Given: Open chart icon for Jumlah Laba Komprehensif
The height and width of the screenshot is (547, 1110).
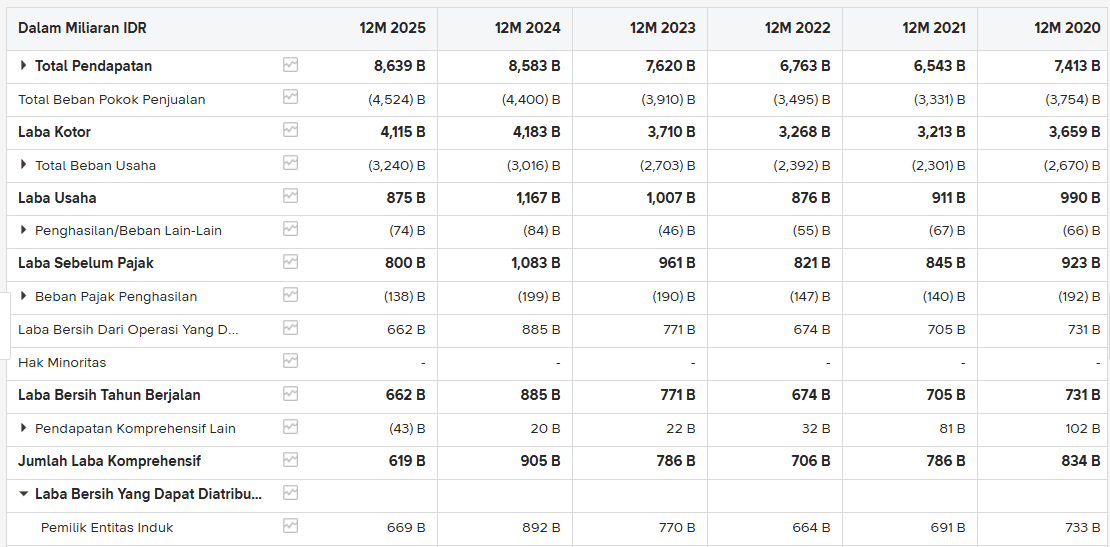Looking at the screenshot, I should point(290,460).
